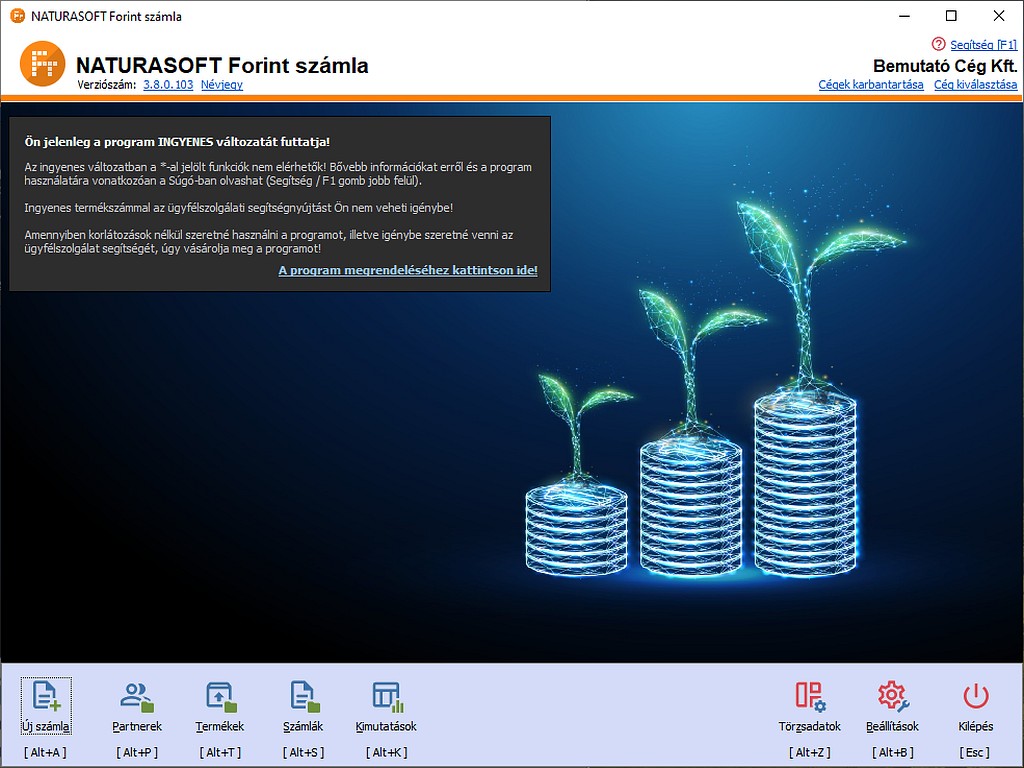Open the Törzsadatok master data icon
The height and width of the screenshot is (768, 1024).
(x=809, y=696)
